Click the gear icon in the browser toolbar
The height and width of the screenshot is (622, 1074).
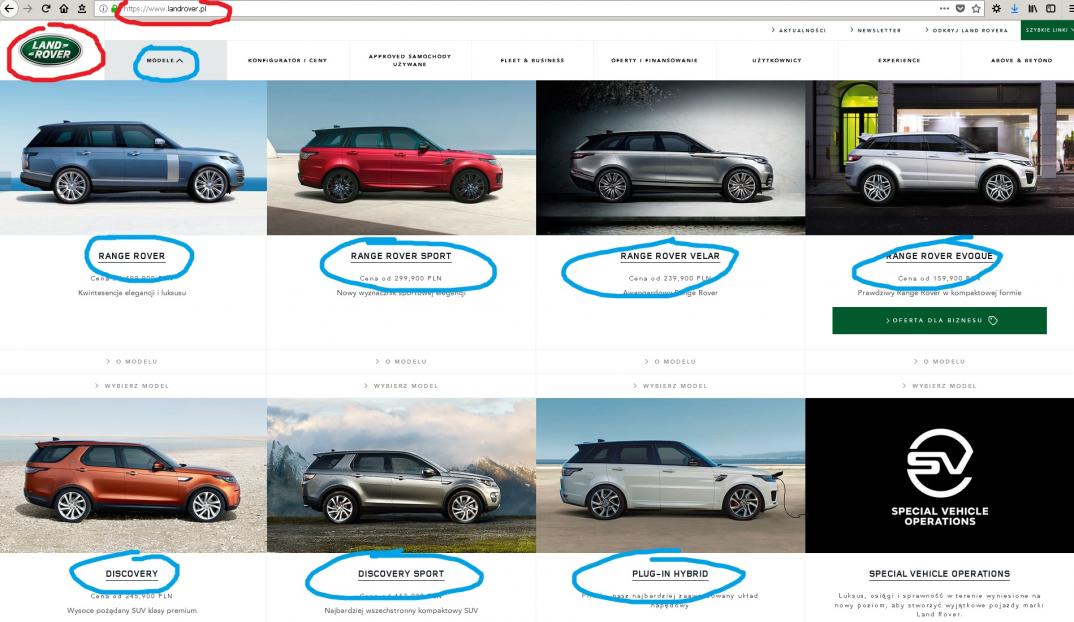pos(997,8)
